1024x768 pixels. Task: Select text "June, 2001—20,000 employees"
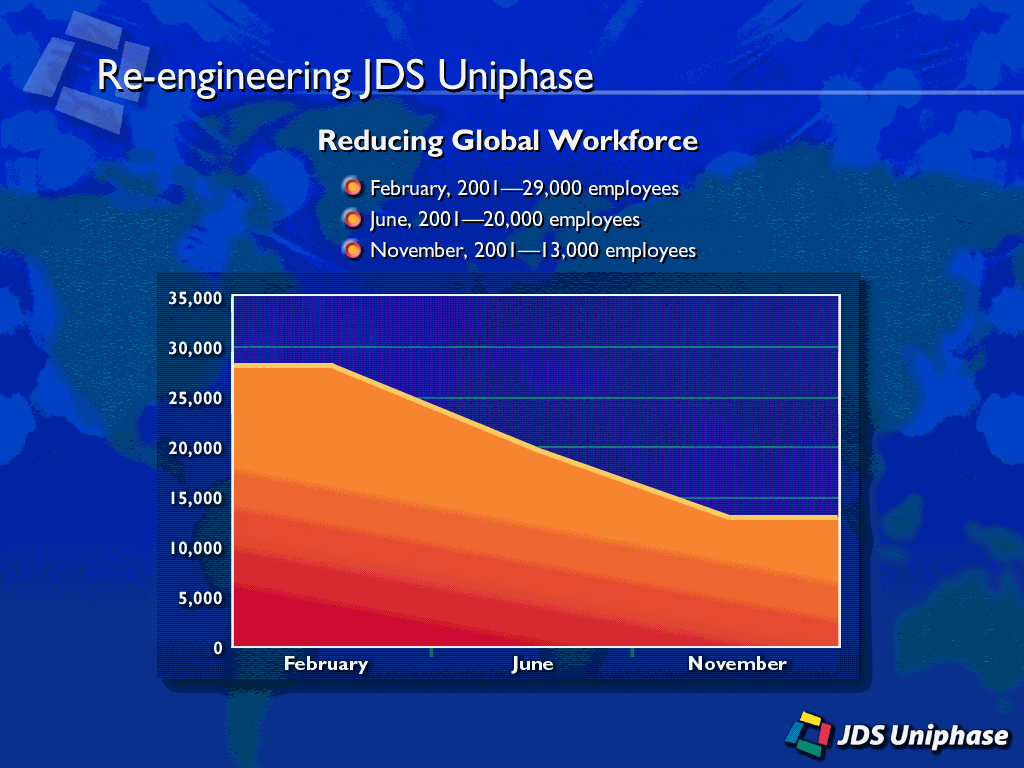(x=505, y=219)
